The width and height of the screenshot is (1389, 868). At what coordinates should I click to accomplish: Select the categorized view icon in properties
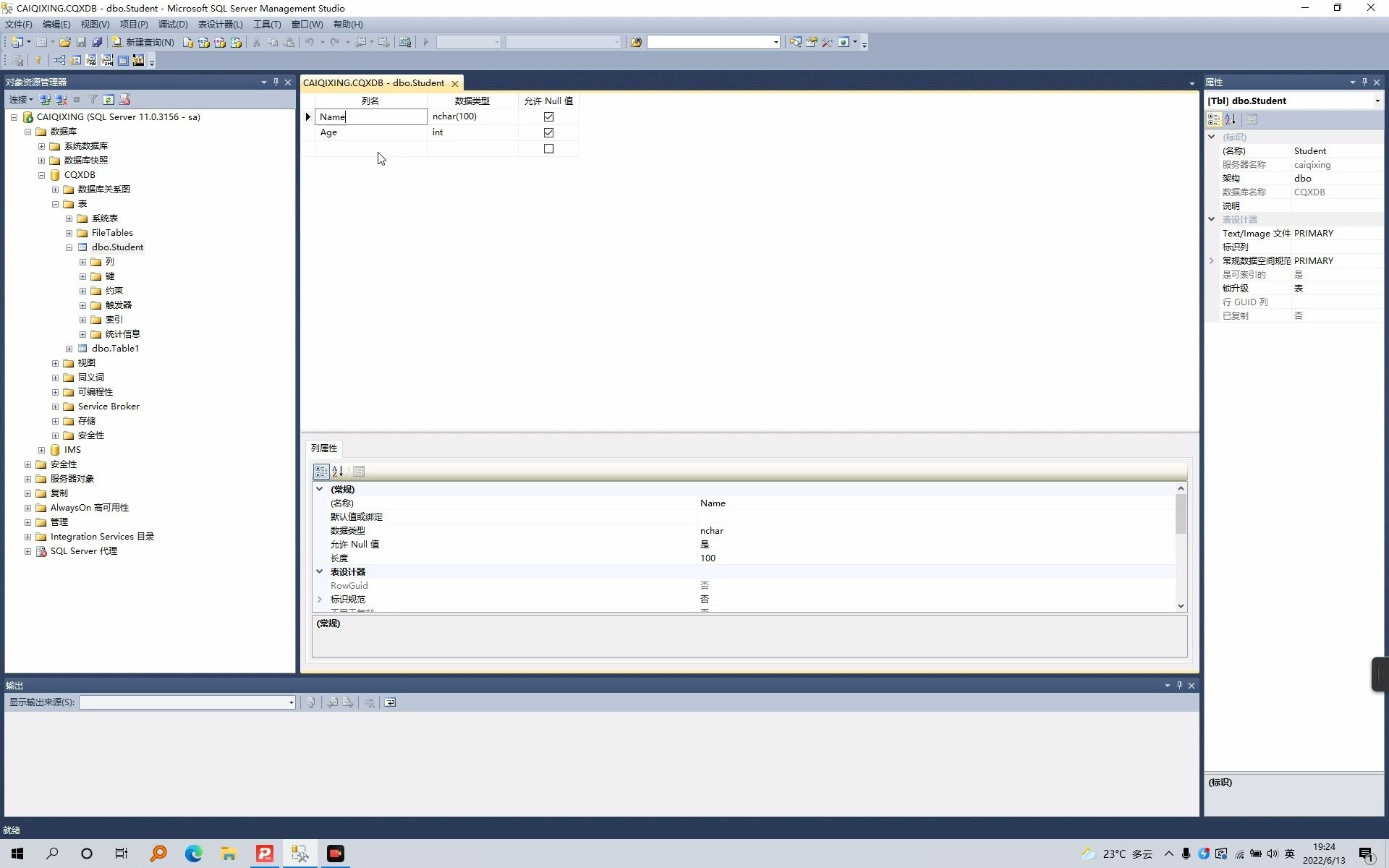1213,119
